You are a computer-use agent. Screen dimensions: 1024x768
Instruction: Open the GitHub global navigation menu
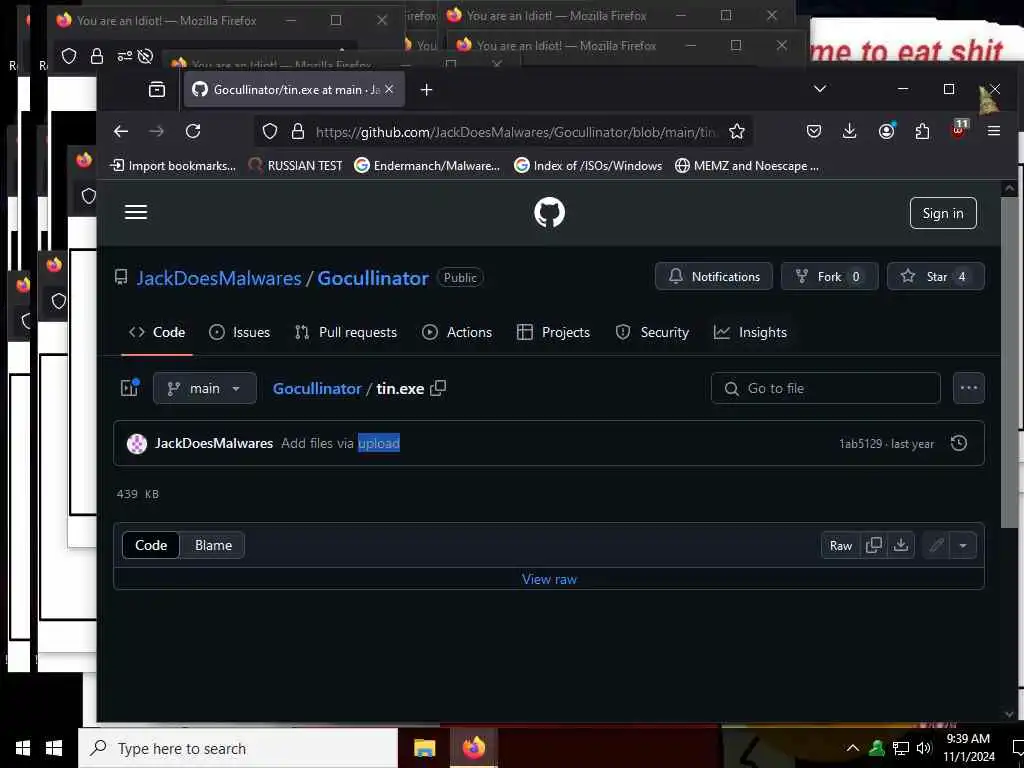coord(136,212)
